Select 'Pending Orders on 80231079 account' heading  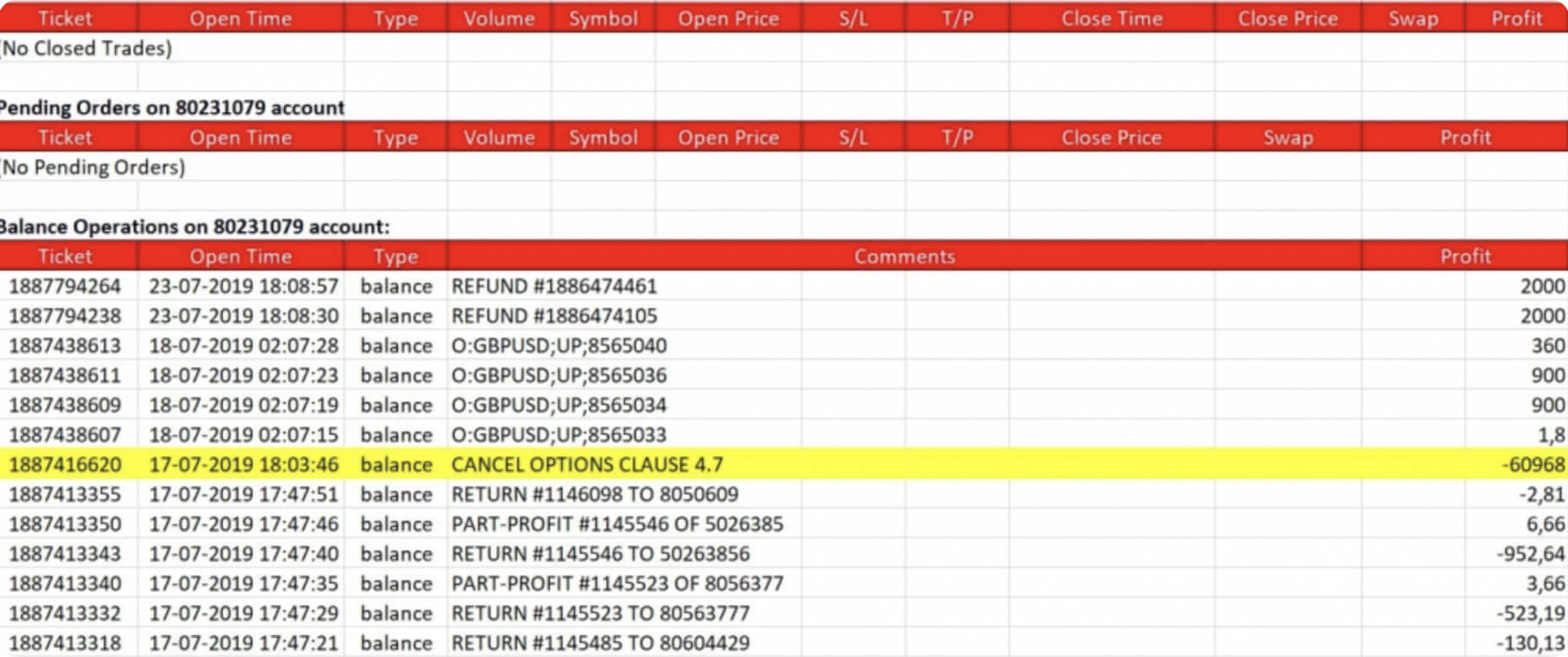(x=172, y=107)
